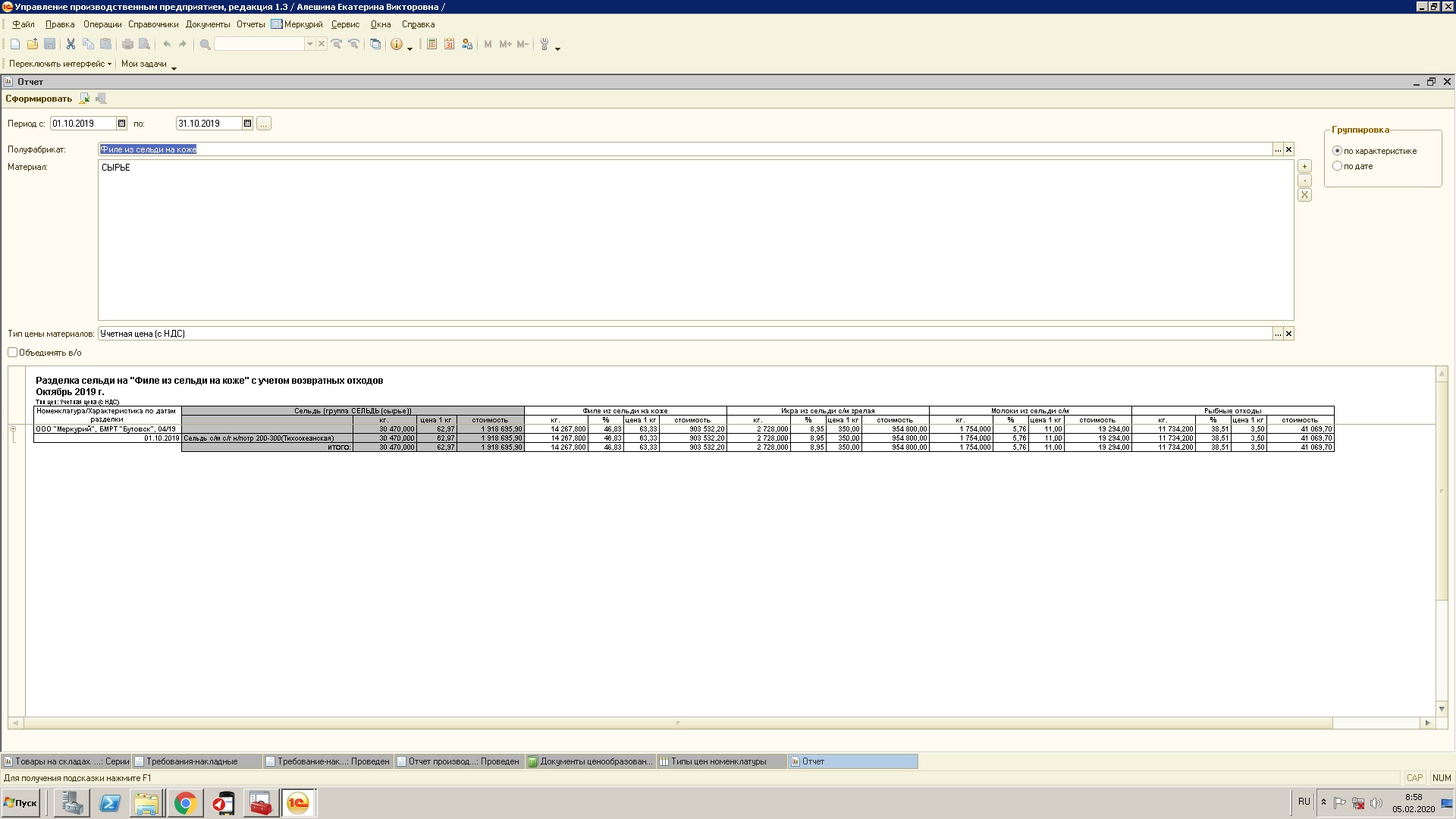Image resolution: width=1456 pixels, height=819 pixels.
Task: Open the toolbar search field dropdown arrow
Action: 309,45
